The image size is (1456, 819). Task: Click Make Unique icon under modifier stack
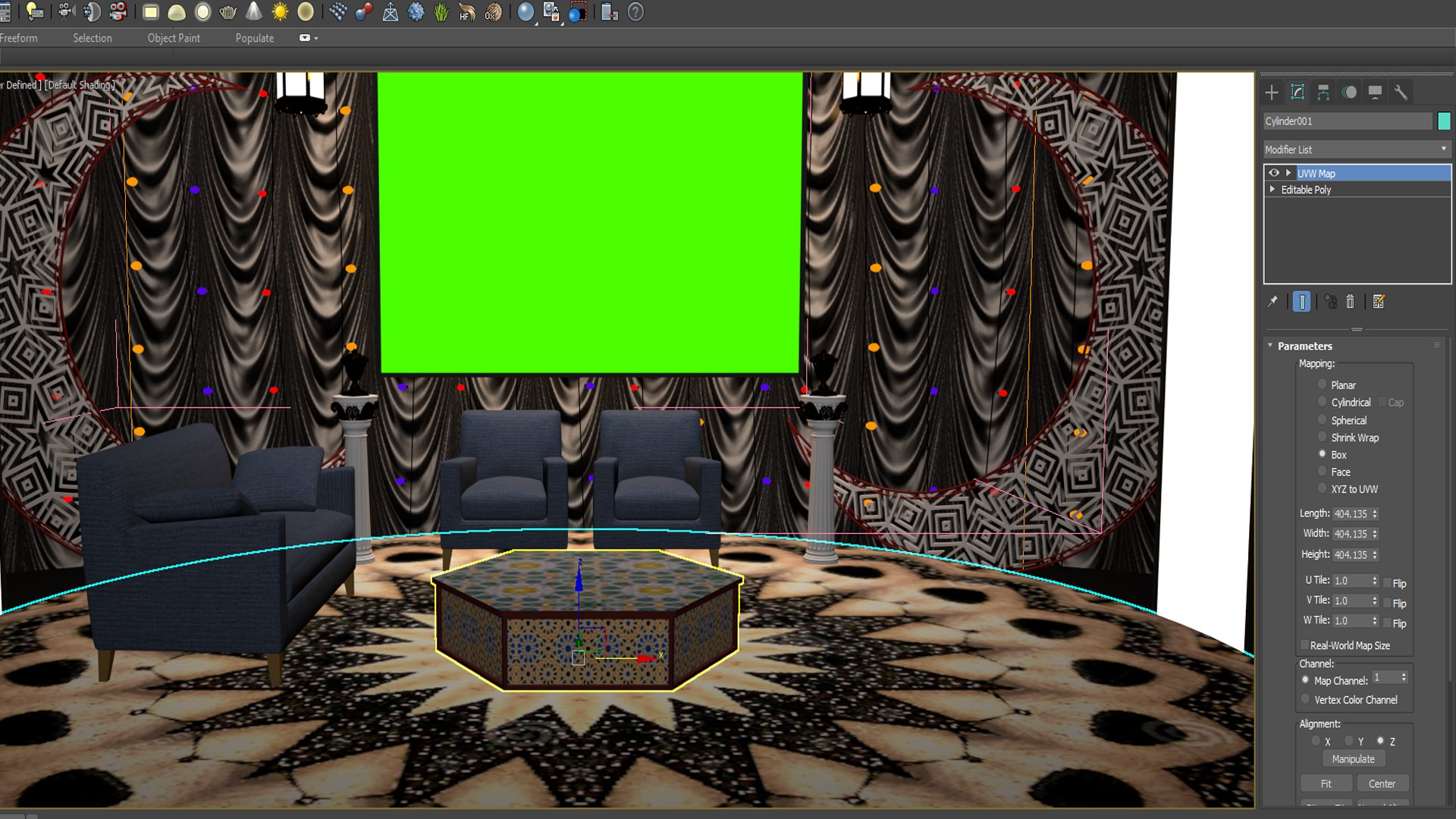tap(1331, 302)
